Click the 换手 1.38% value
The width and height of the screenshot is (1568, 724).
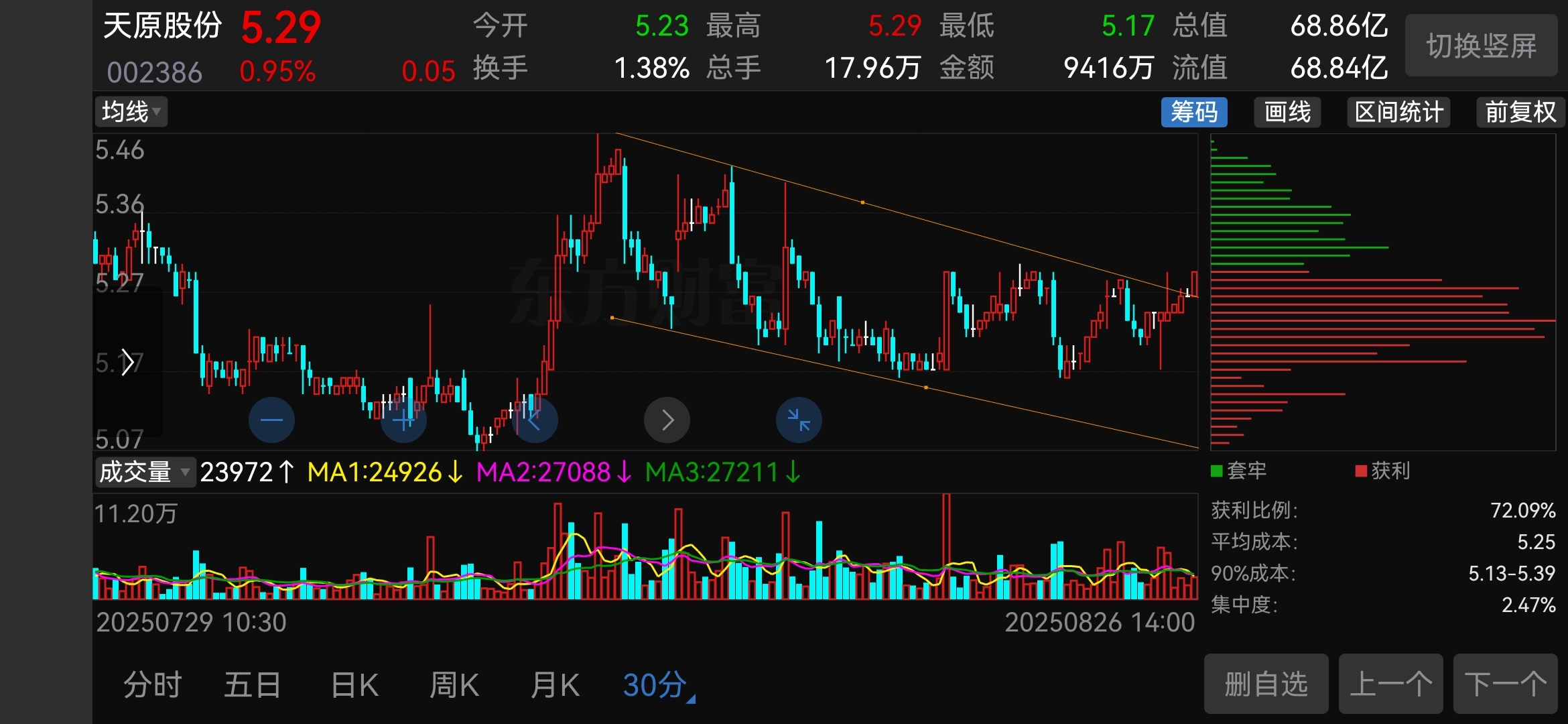[x=652, y=68]
